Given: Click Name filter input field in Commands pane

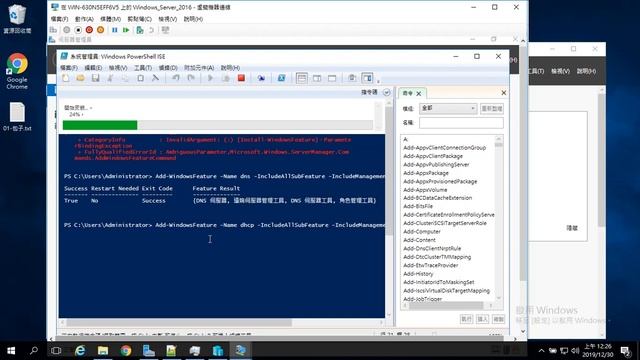Looking at the screenshot, I should [x=461, y=122].
